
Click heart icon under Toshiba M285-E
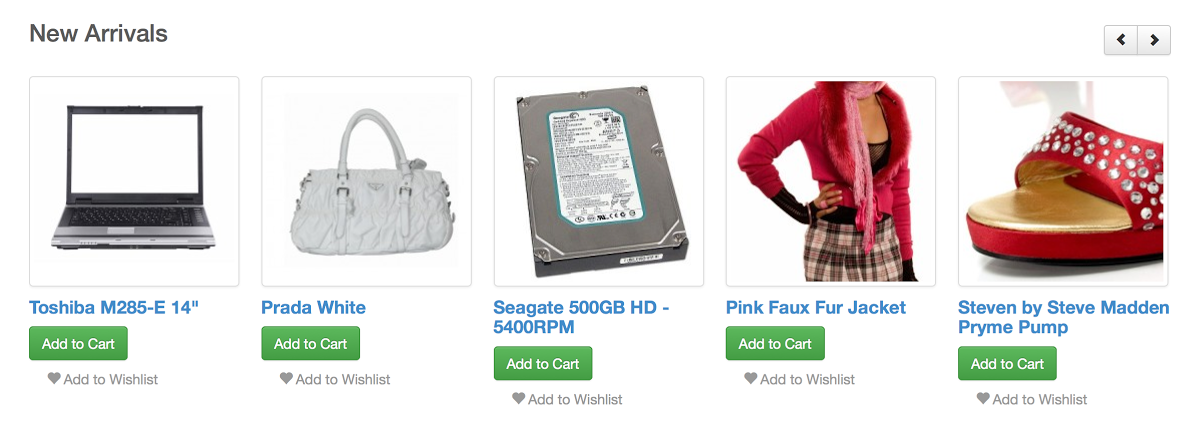point(54,378)
